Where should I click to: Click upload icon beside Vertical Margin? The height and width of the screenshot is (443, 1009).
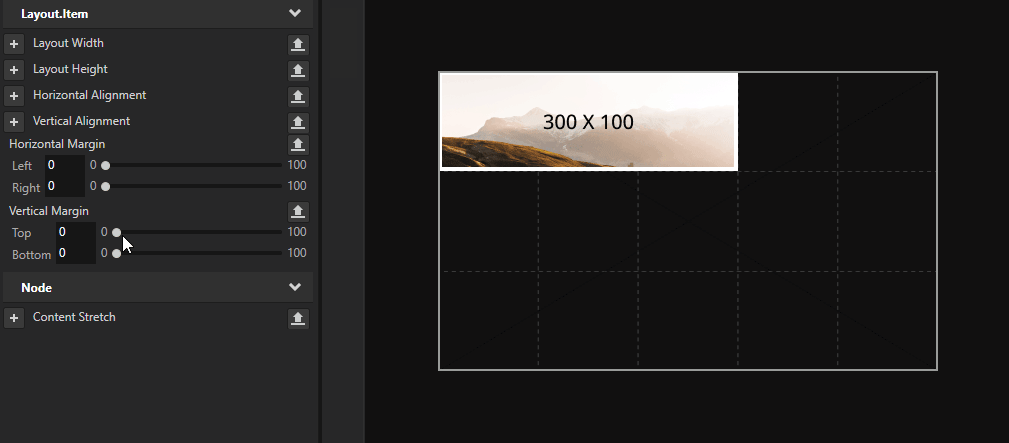click(298, 212)
